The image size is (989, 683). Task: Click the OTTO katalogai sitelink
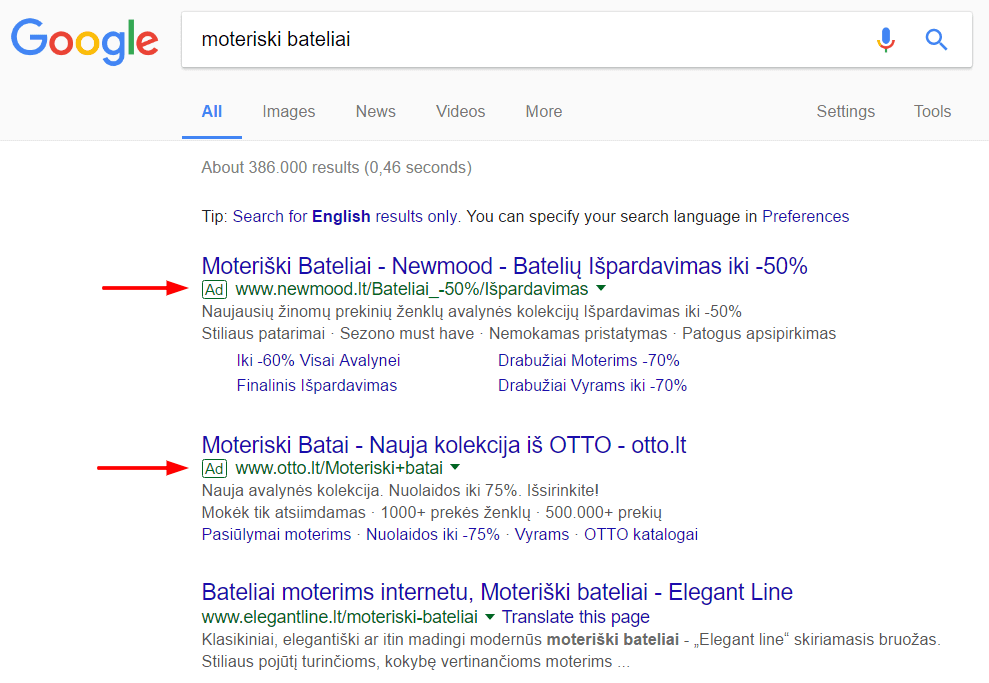635,534
